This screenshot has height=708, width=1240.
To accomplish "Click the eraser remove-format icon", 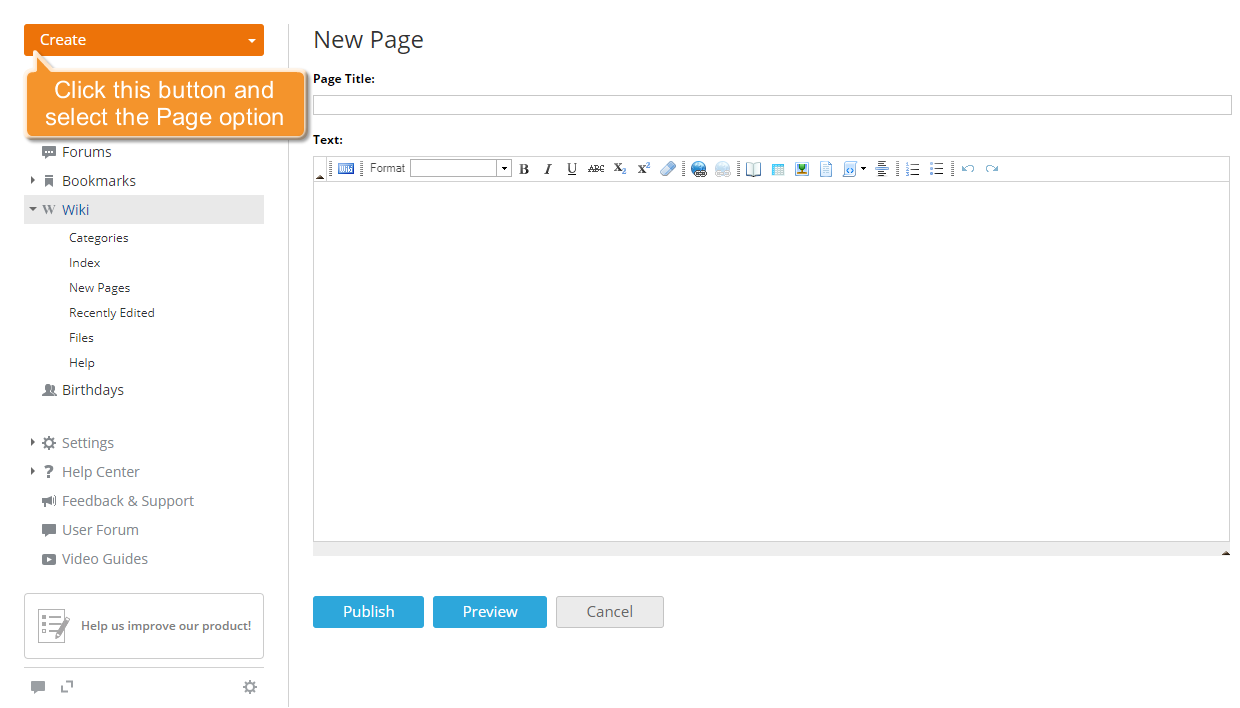I will [668, 169].
